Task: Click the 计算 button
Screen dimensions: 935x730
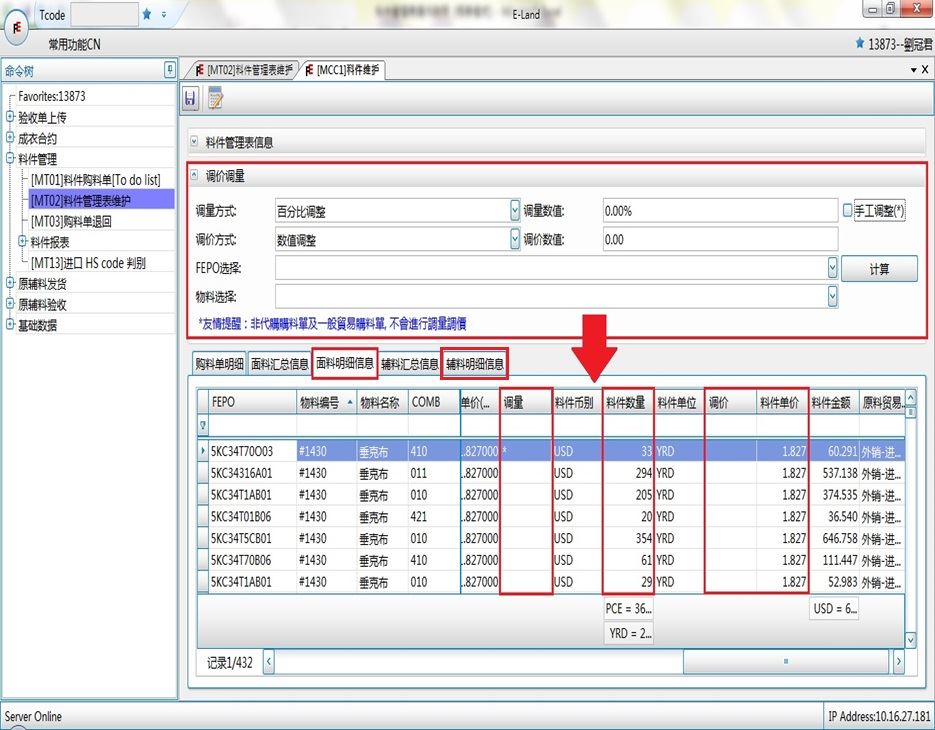Action: [x=878, y=268]
